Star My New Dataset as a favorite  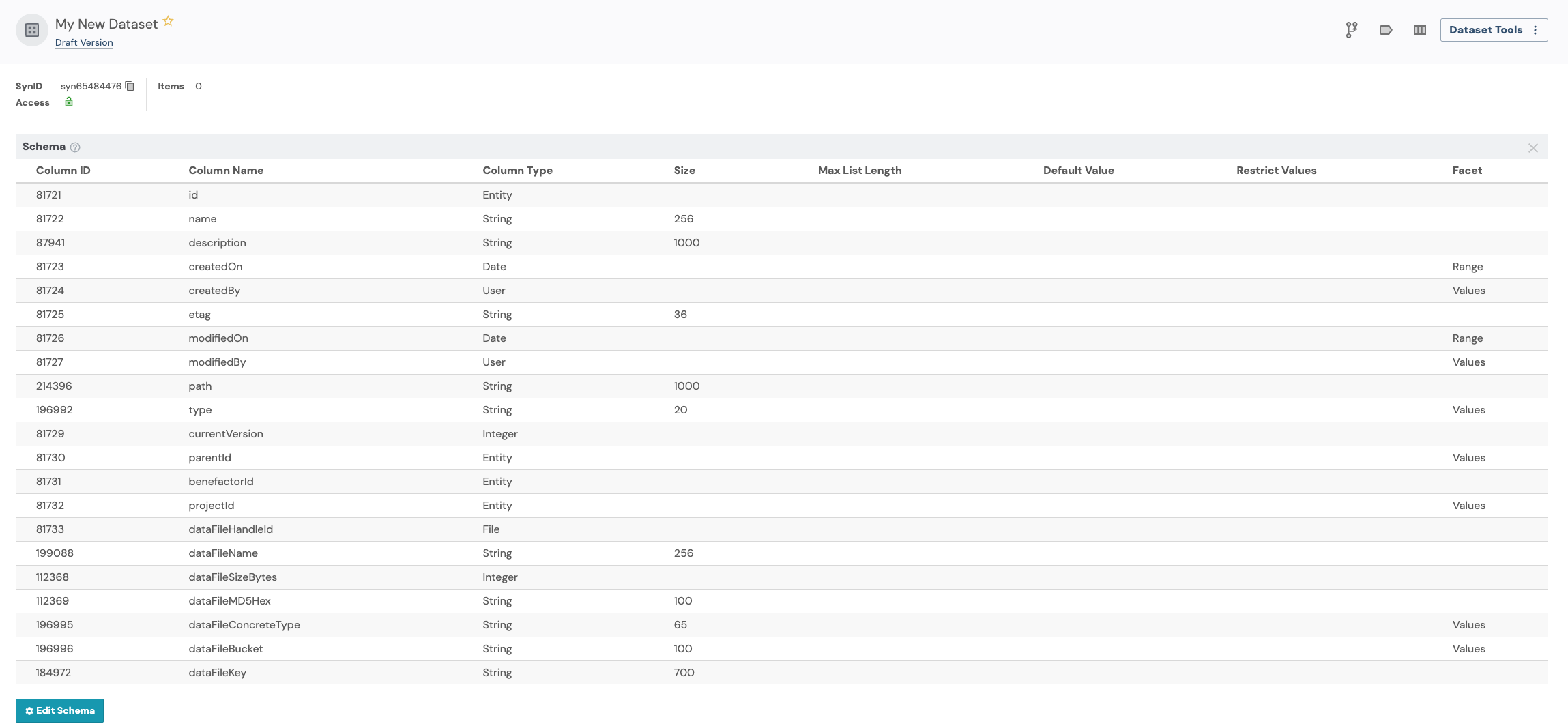(x=167, y=20)
